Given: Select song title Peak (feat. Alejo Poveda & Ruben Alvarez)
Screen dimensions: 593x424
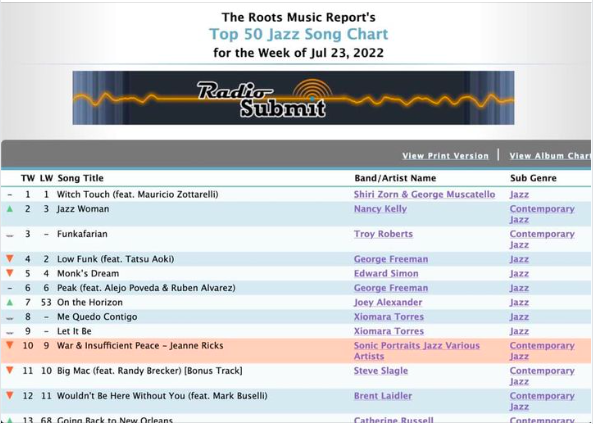Looking at the screenshot, I should (146, 288).
